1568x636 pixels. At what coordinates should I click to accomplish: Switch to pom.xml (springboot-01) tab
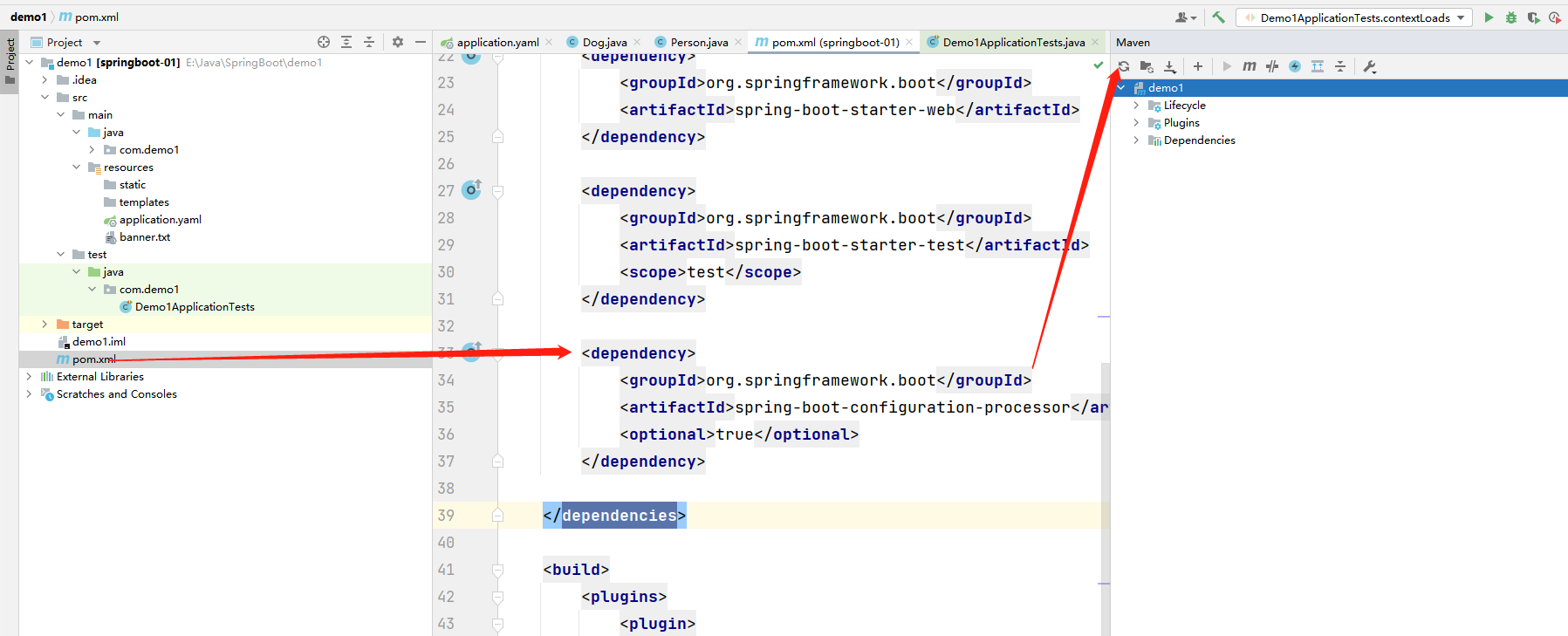coord(835,42)
